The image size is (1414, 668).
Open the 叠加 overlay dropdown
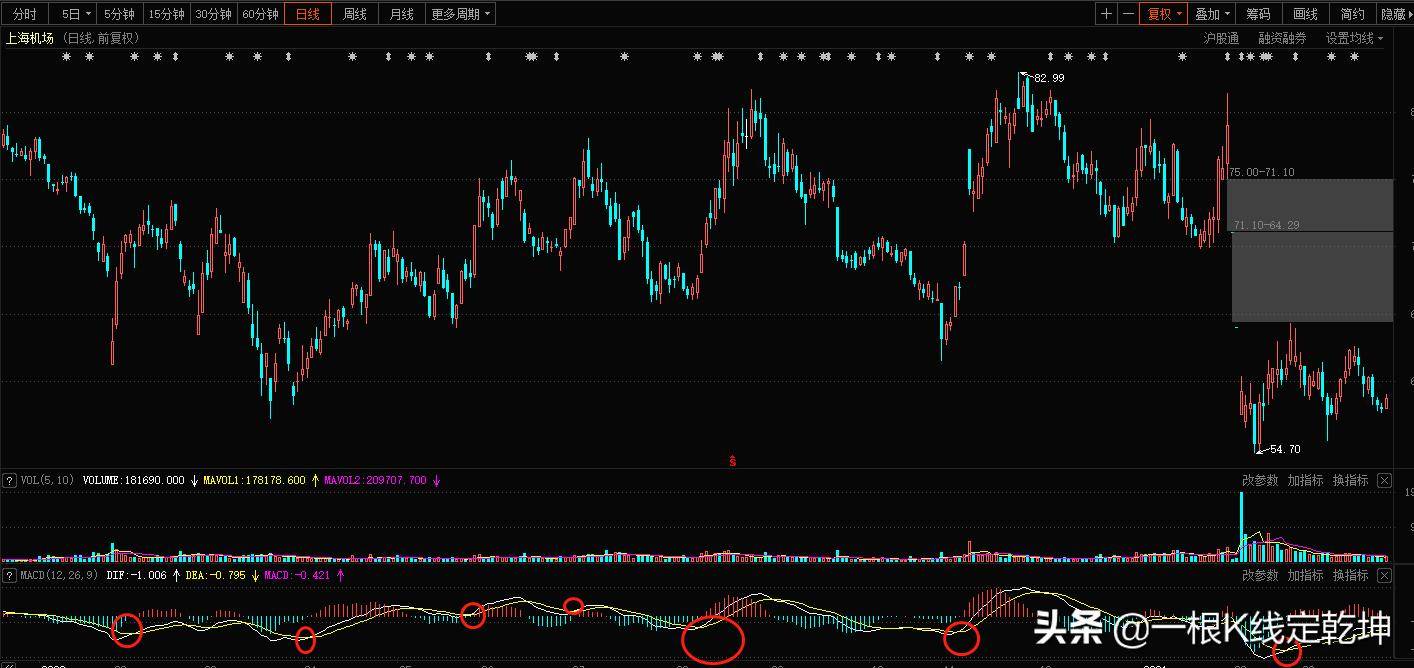(1213, 14)
